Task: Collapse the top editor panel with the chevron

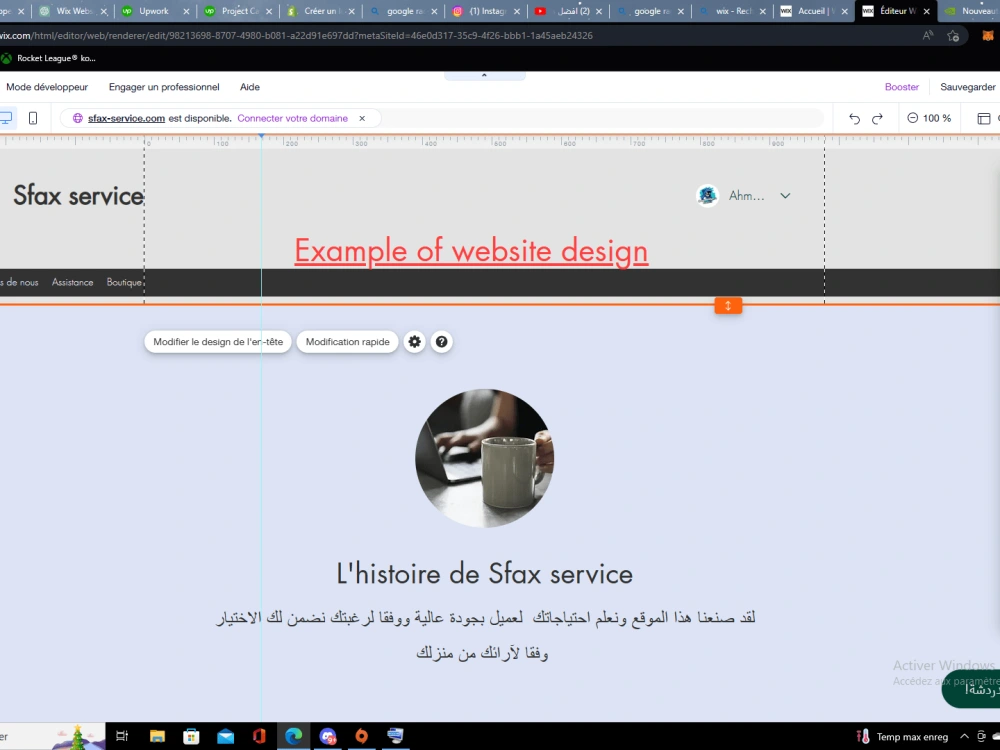Action: click(485, 73)
